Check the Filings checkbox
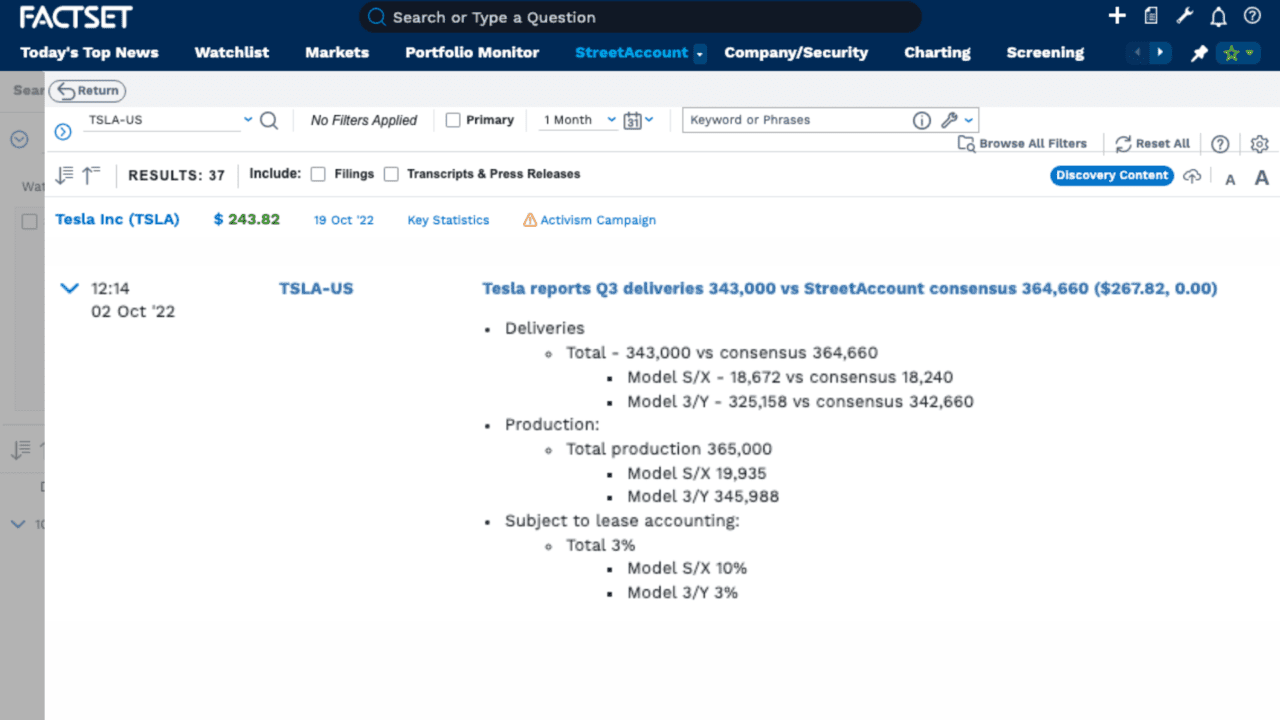This screenshot has width=1280, height=720. [318, 174]
